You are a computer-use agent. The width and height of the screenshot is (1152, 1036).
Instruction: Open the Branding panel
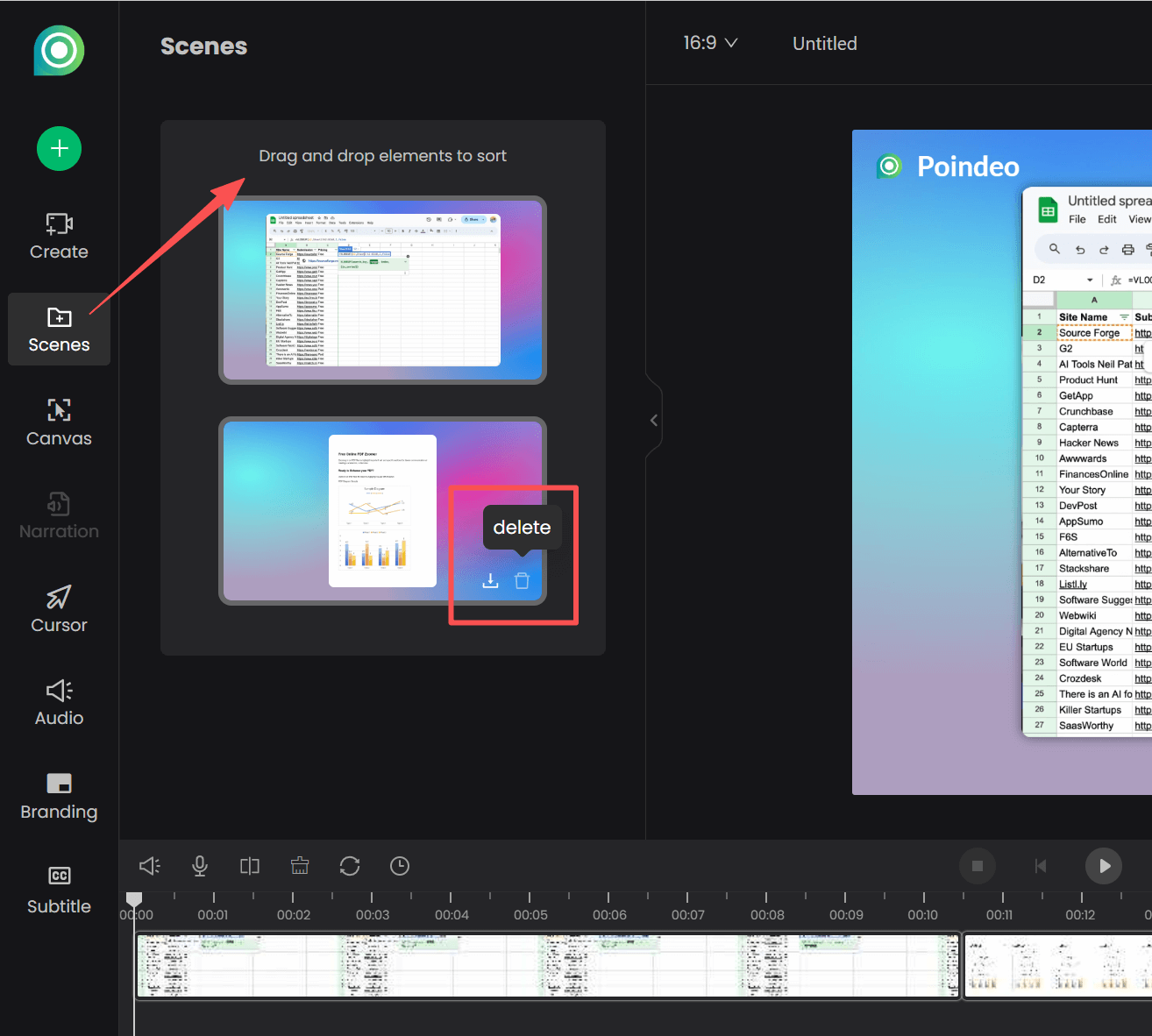[x=58, y=796]
